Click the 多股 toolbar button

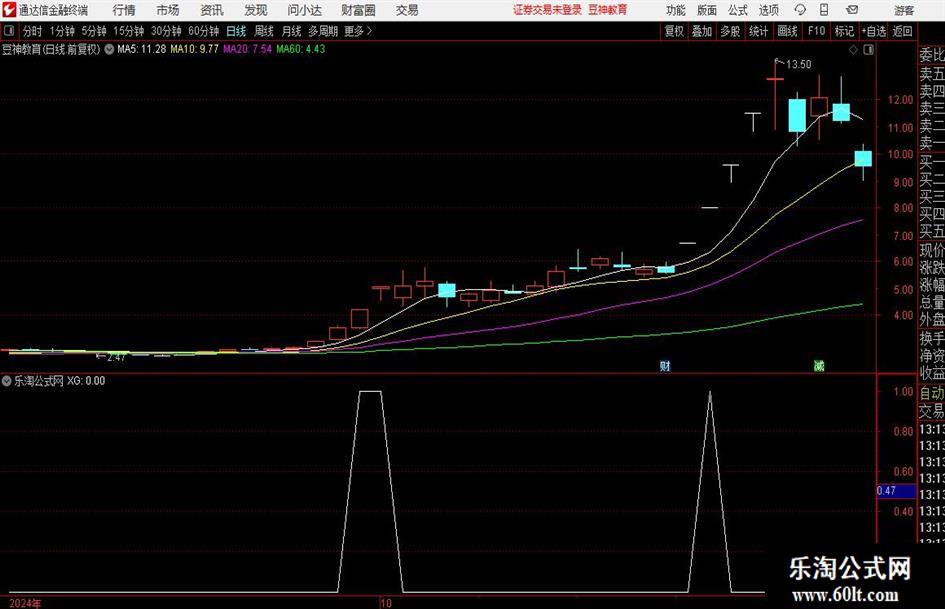tap(730, 31)
